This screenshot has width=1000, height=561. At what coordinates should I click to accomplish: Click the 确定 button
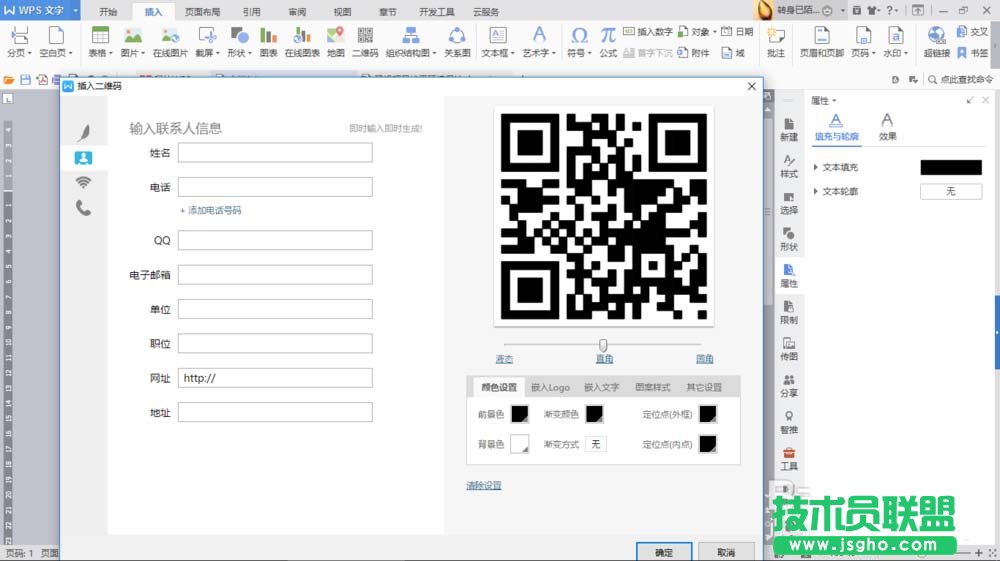(664, 552)
